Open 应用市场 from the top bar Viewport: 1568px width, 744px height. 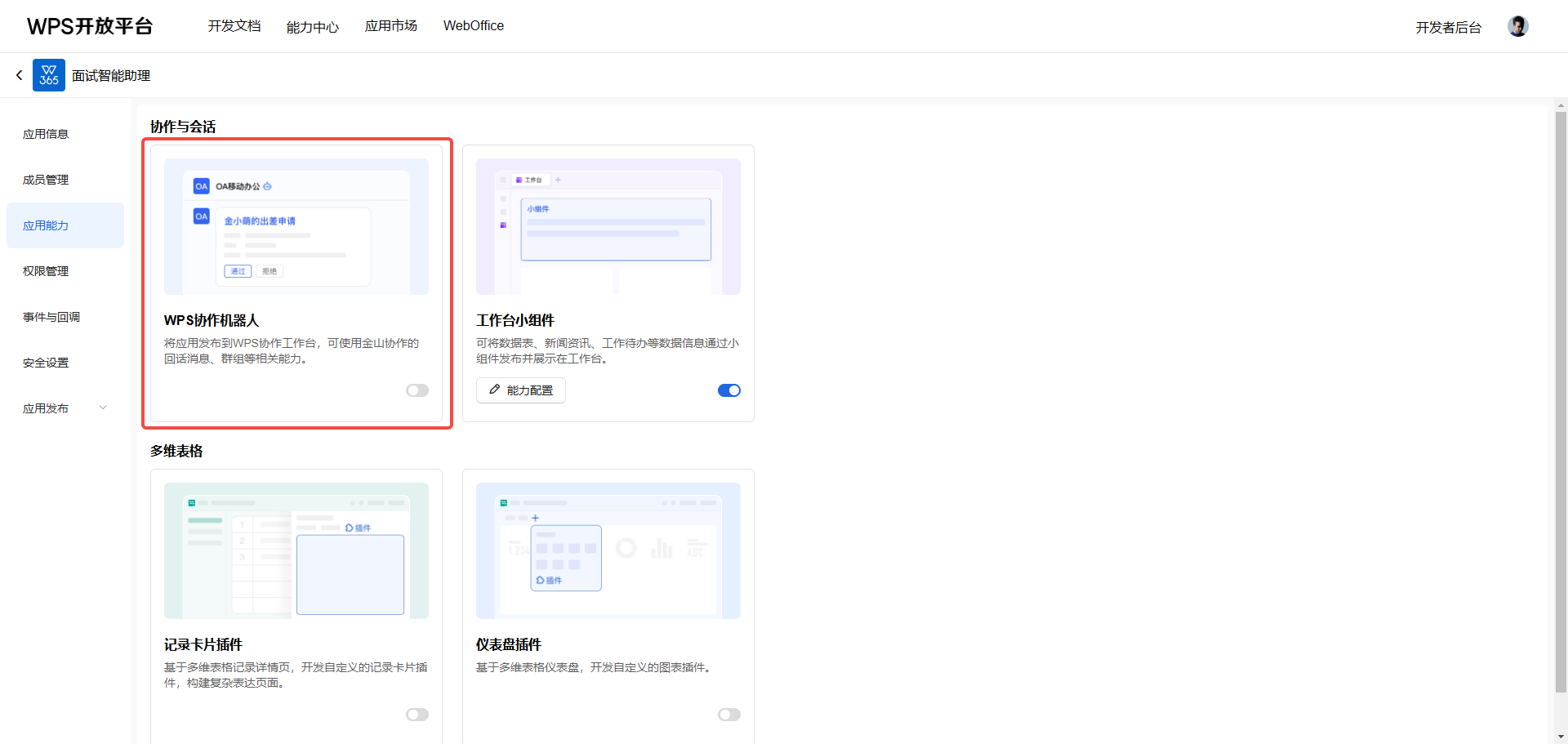[391, 26]
